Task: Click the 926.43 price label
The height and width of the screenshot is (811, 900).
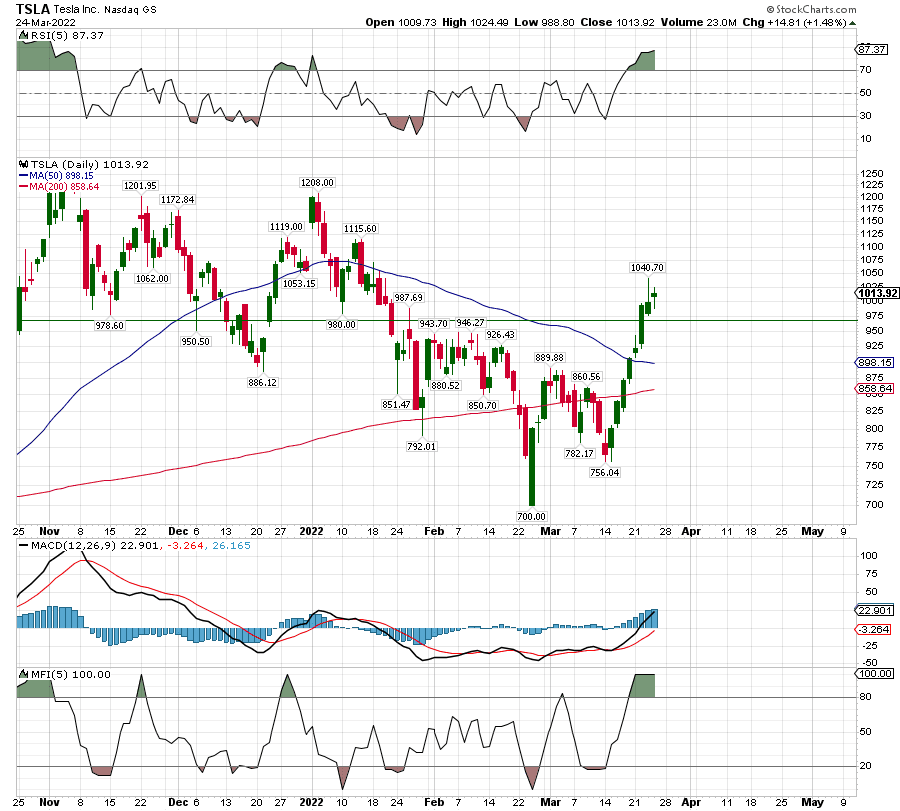Action: (x=501, y=334)
